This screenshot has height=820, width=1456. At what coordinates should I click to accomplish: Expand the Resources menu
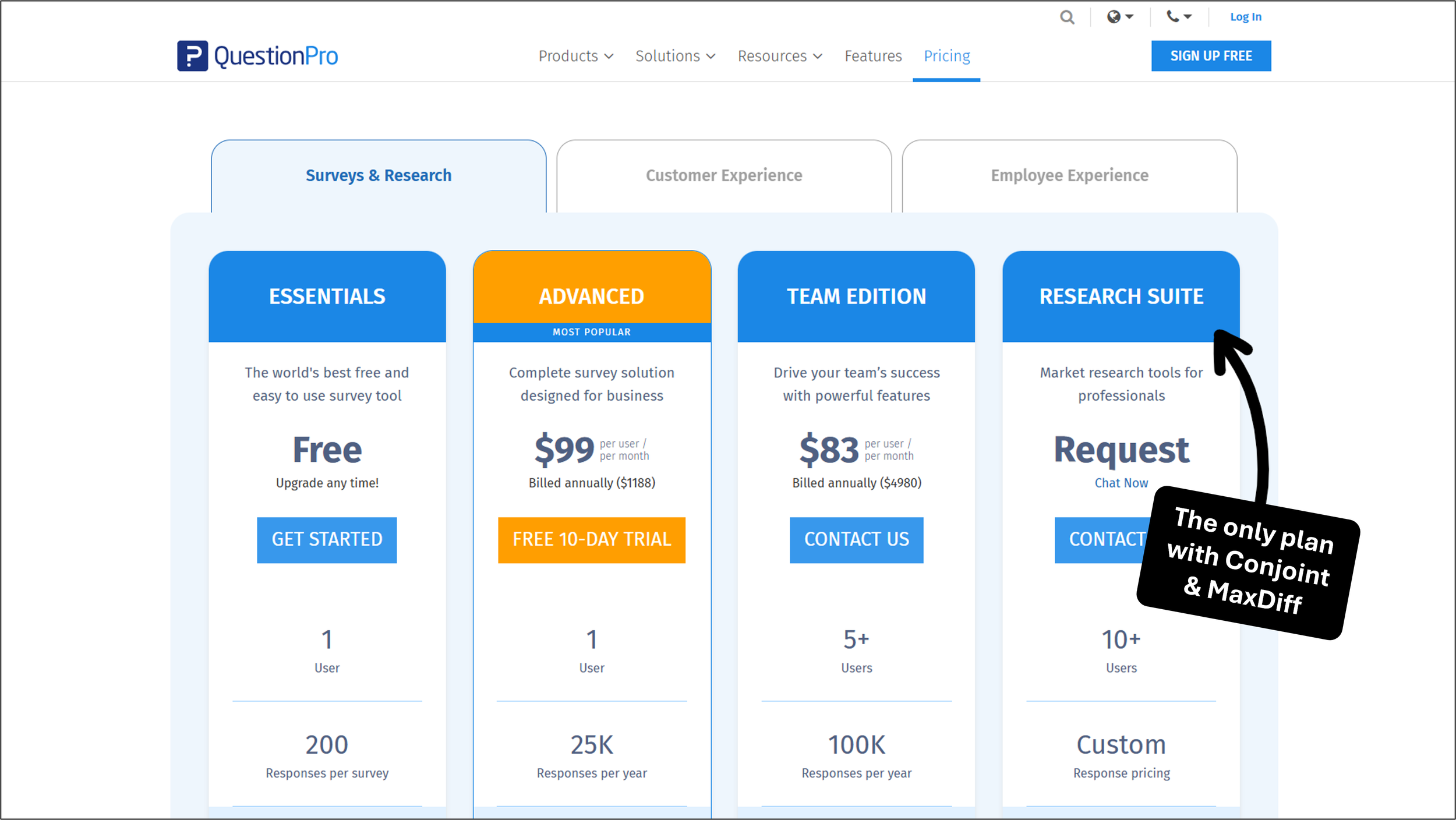780,56
